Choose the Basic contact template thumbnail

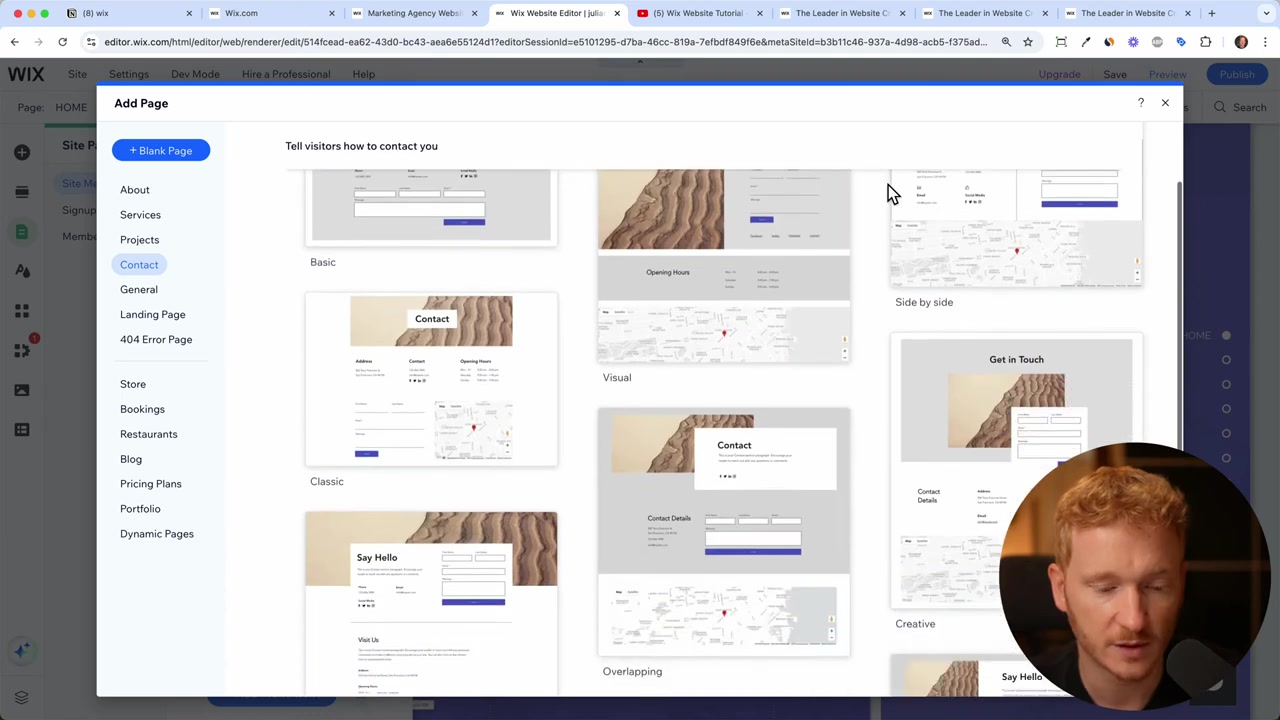point(431,206)
